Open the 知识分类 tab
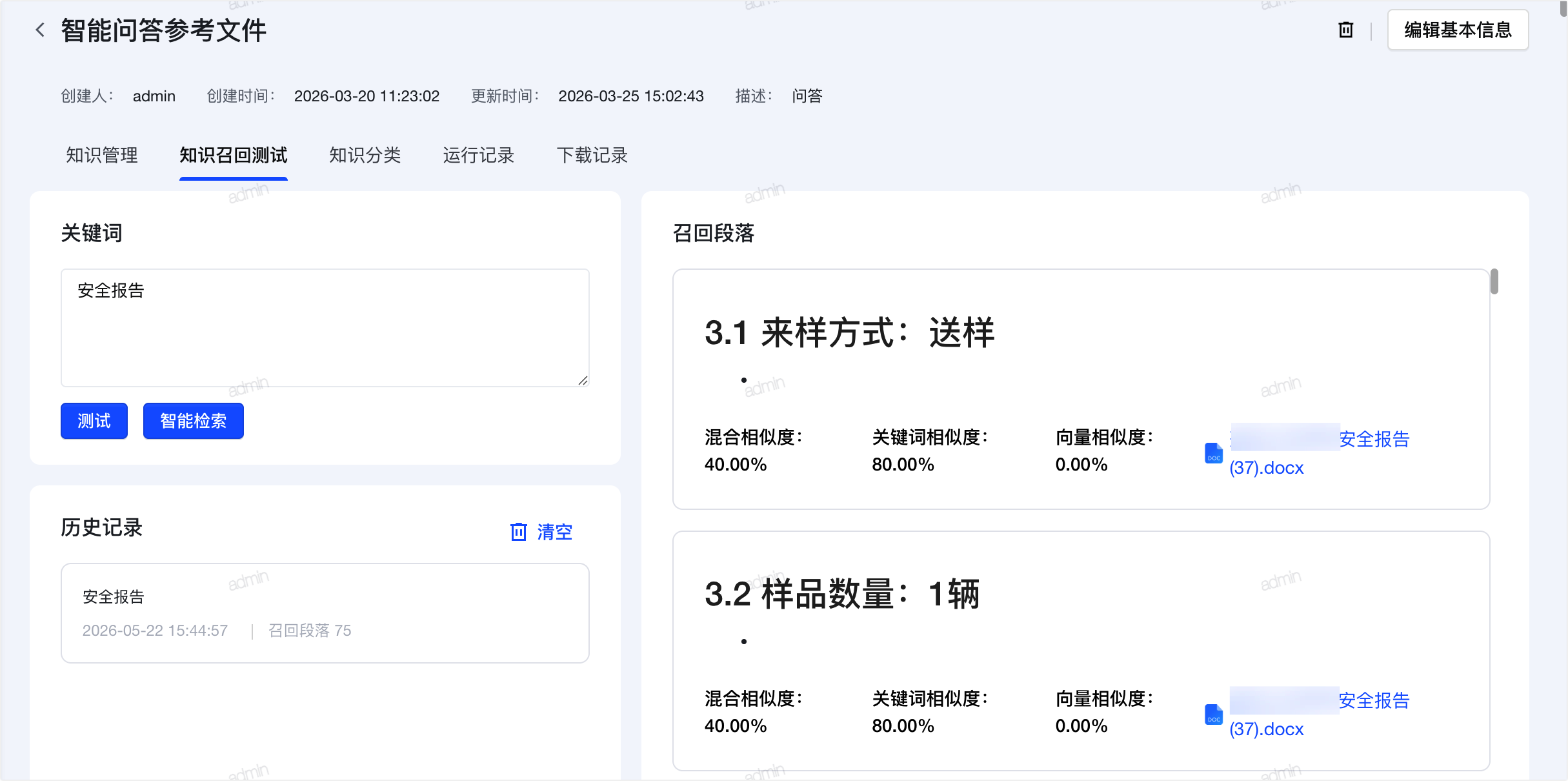This screenshot has width=1568, height=781. tap(365, 156)
